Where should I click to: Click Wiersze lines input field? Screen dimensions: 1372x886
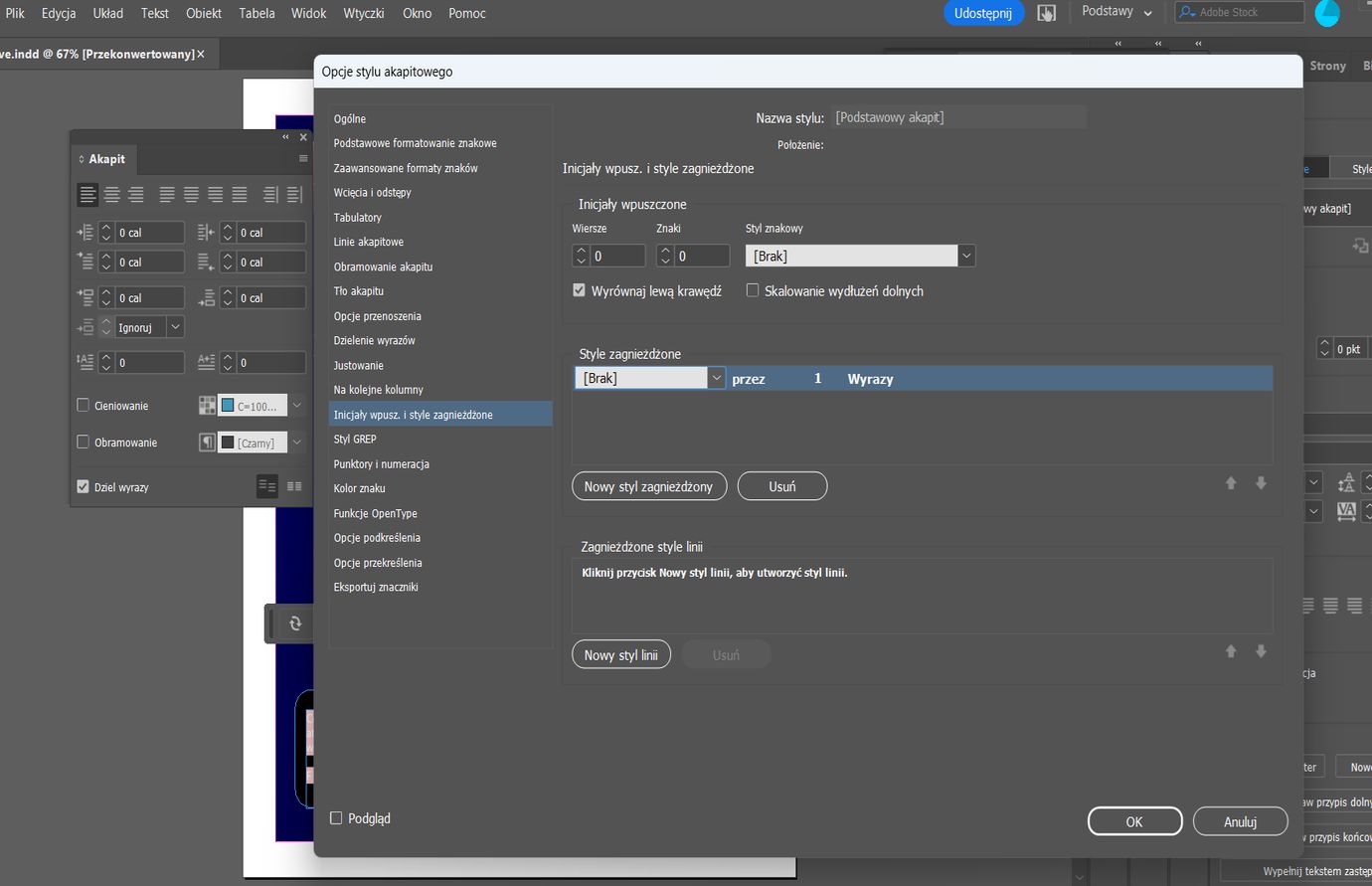point(617,257)
